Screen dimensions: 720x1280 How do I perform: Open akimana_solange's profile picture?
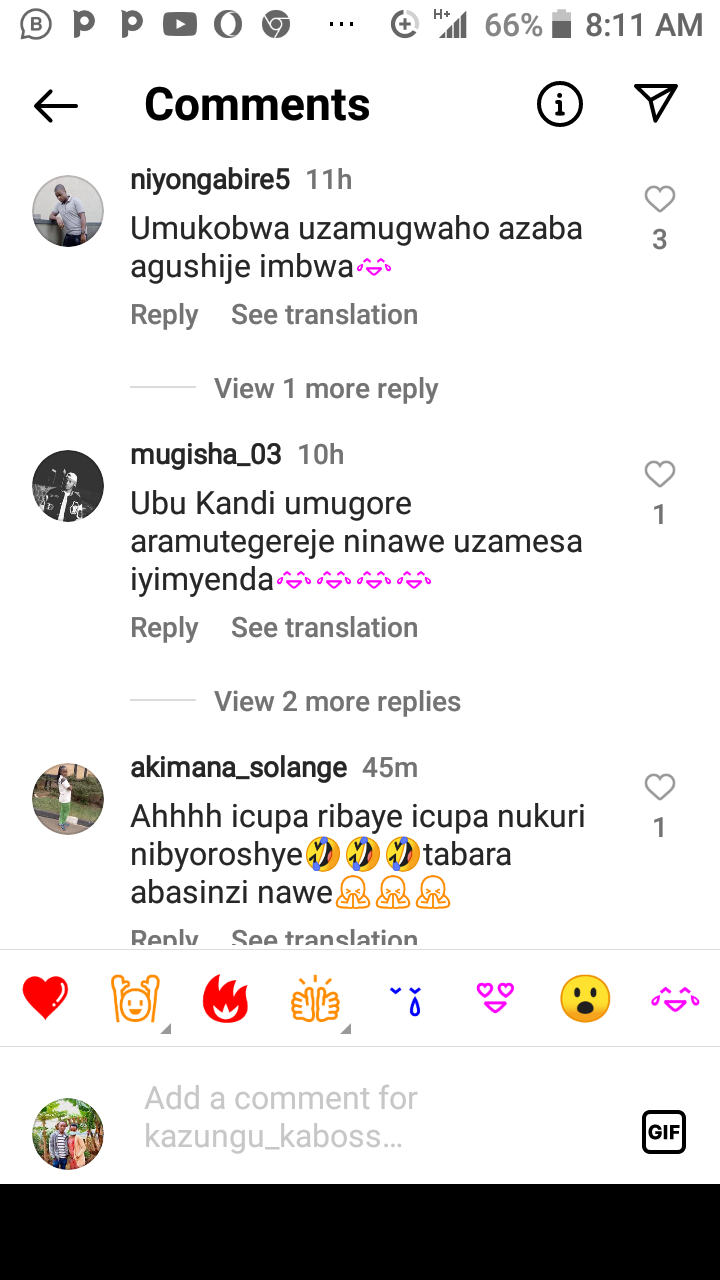pyautogui.click(x=68, y=799)
